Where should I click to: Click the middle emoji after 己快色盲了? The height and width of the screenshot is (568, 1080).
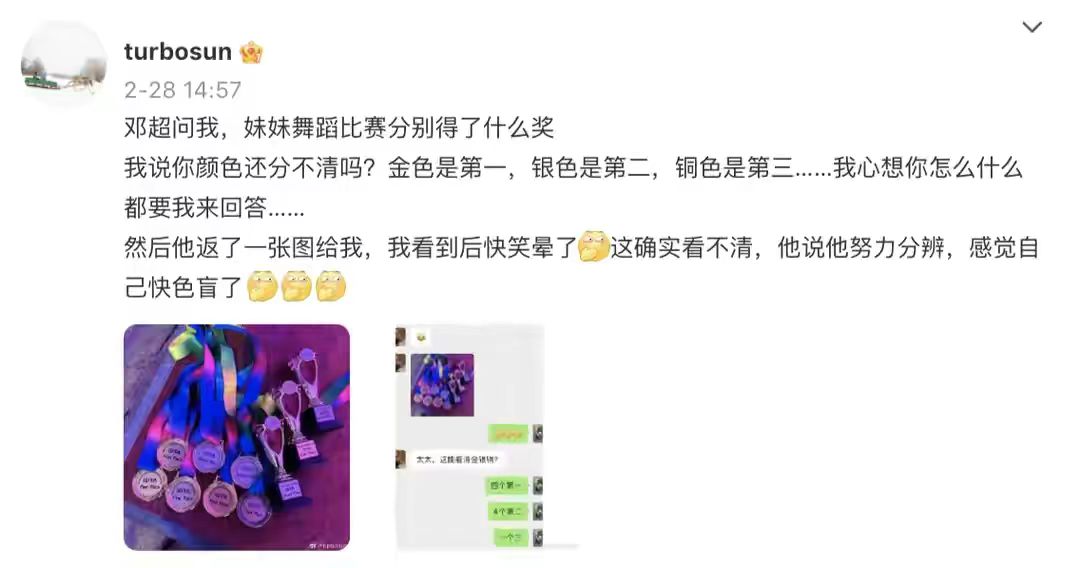click(296, 286)
